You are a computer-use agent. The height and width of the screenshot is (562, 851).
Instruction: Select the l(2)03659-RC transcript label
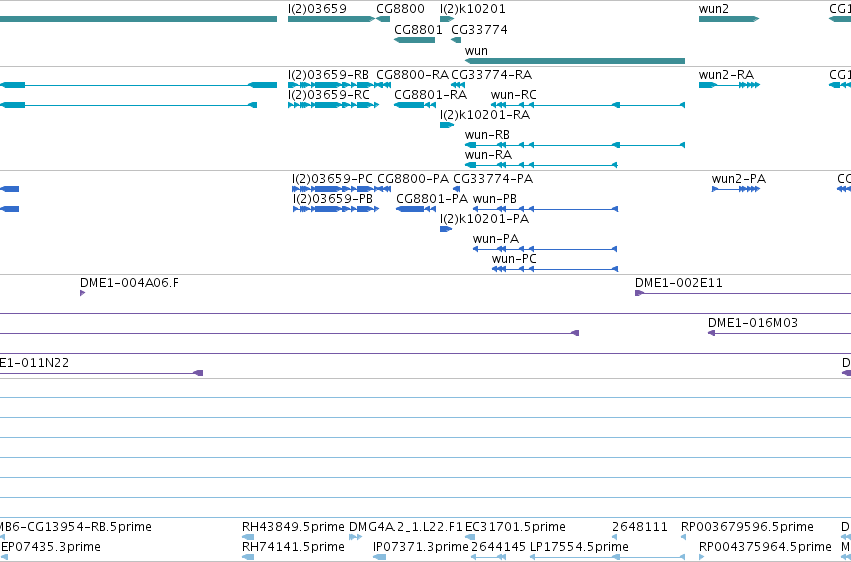click(x=329, y=95)
